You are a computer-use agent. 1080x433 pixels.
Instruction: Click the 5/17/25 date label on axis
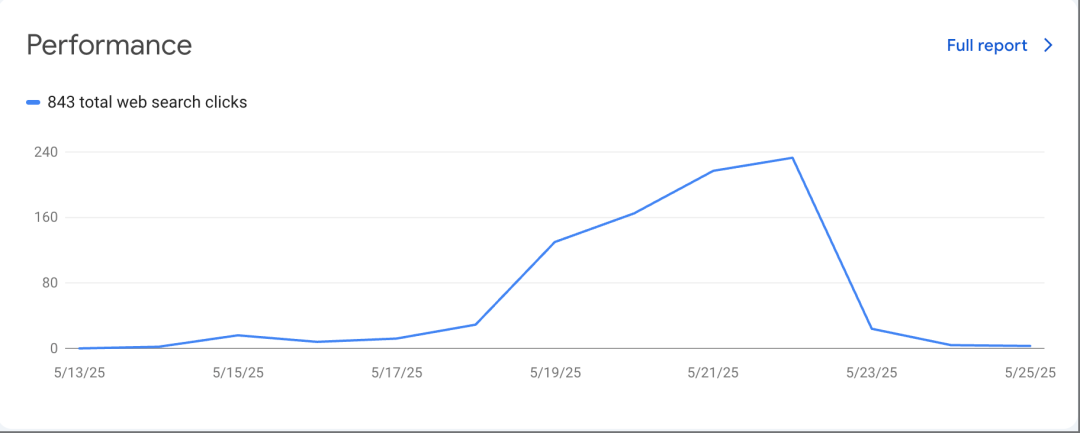pyautogui.click(x=396, y=372)
